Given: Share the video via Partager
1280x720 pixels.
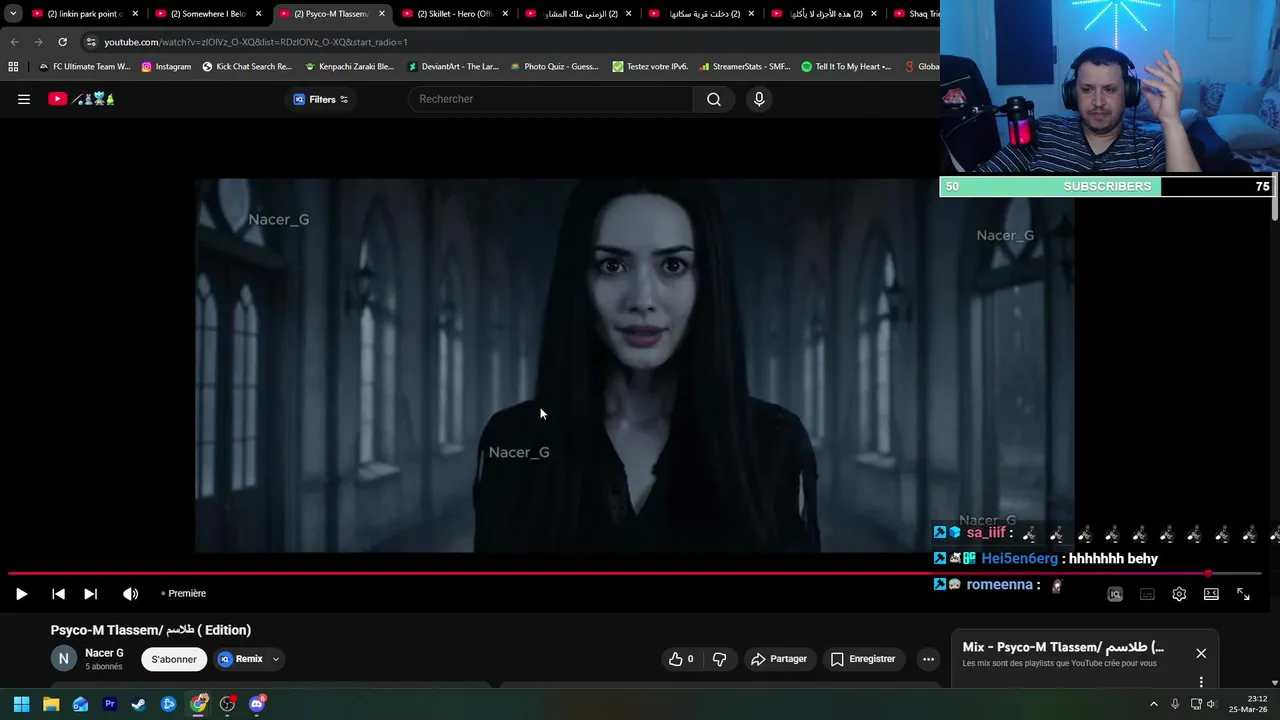Looking at the screenshot, I should tap(779, 659).
